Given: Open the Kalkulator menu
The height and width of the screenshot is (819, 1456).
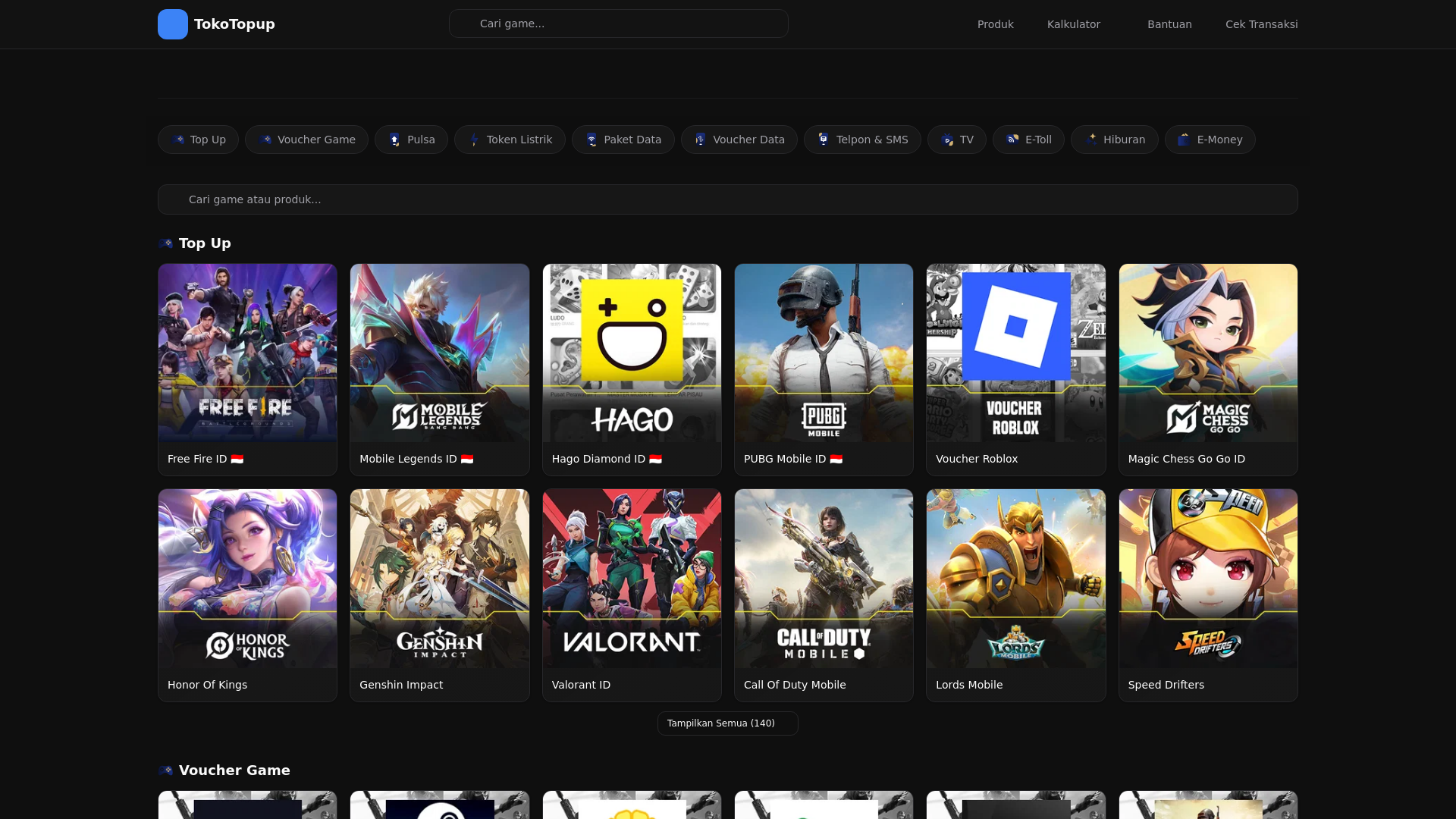Looking at the screenshot, I should (x=1073, y=24).
